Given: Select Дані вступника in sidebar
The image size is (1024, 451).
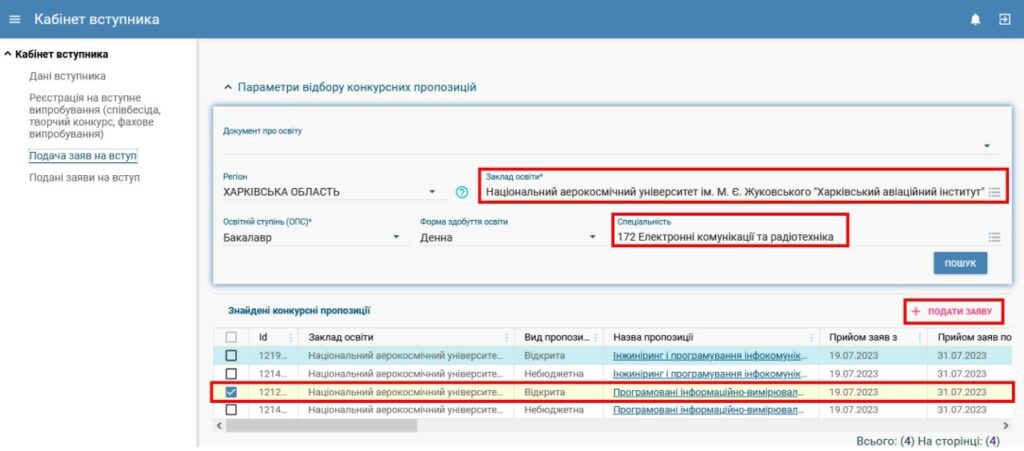Looking at the screenshot, I should coord(67,76).
